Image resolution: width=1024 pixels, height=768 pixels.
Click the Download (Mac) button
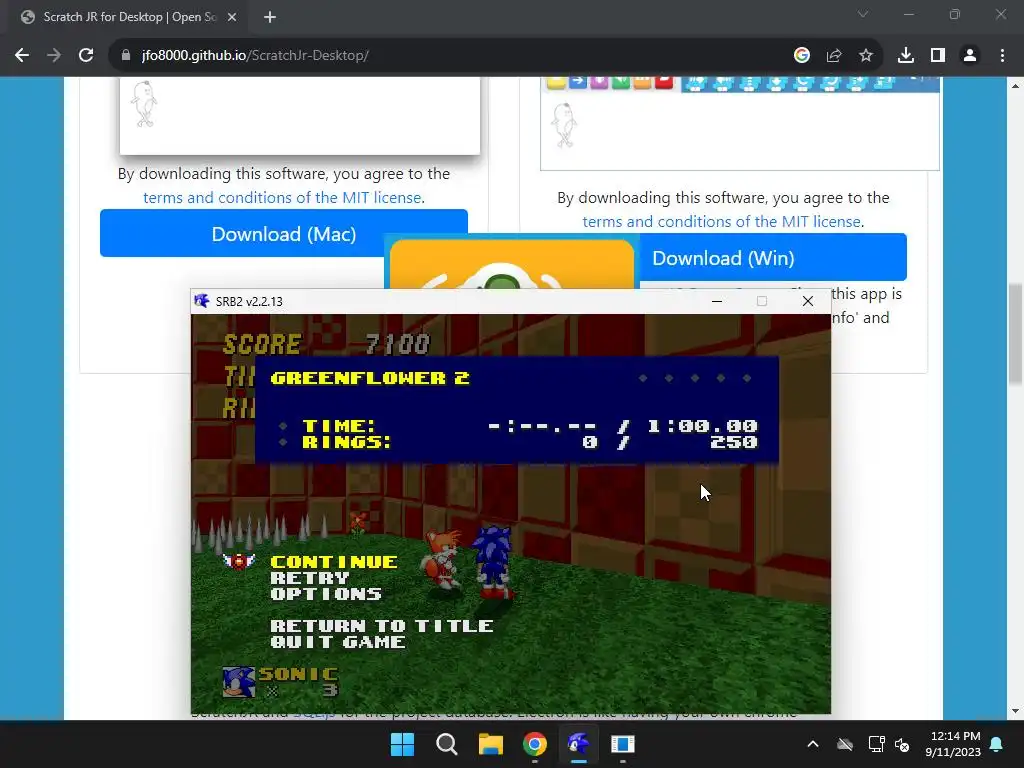coord(283,233)
